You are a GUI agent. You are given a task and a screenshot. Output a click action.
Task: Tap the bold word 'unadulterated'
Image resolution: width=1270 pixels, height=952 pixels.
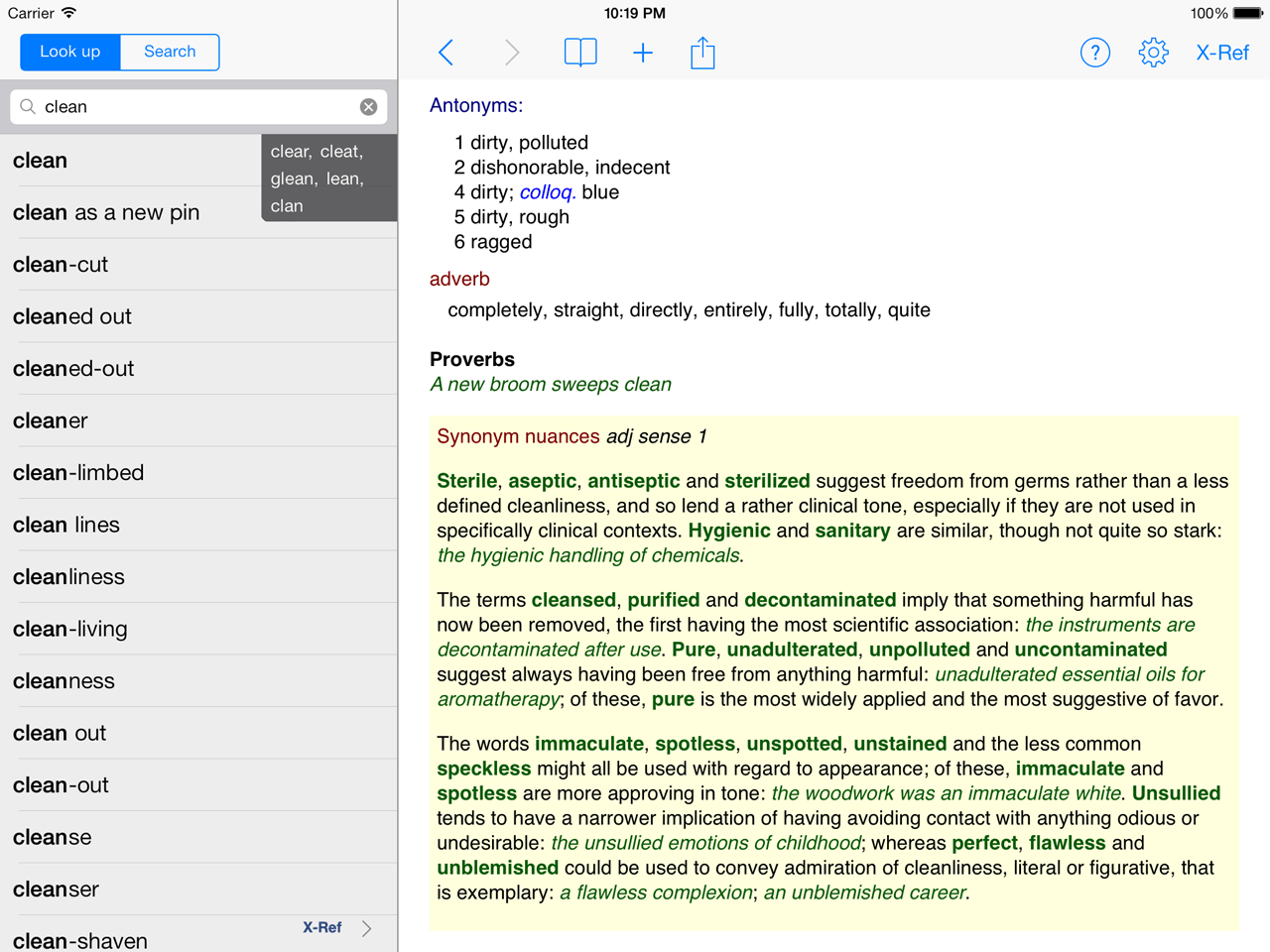click(792, 650)
